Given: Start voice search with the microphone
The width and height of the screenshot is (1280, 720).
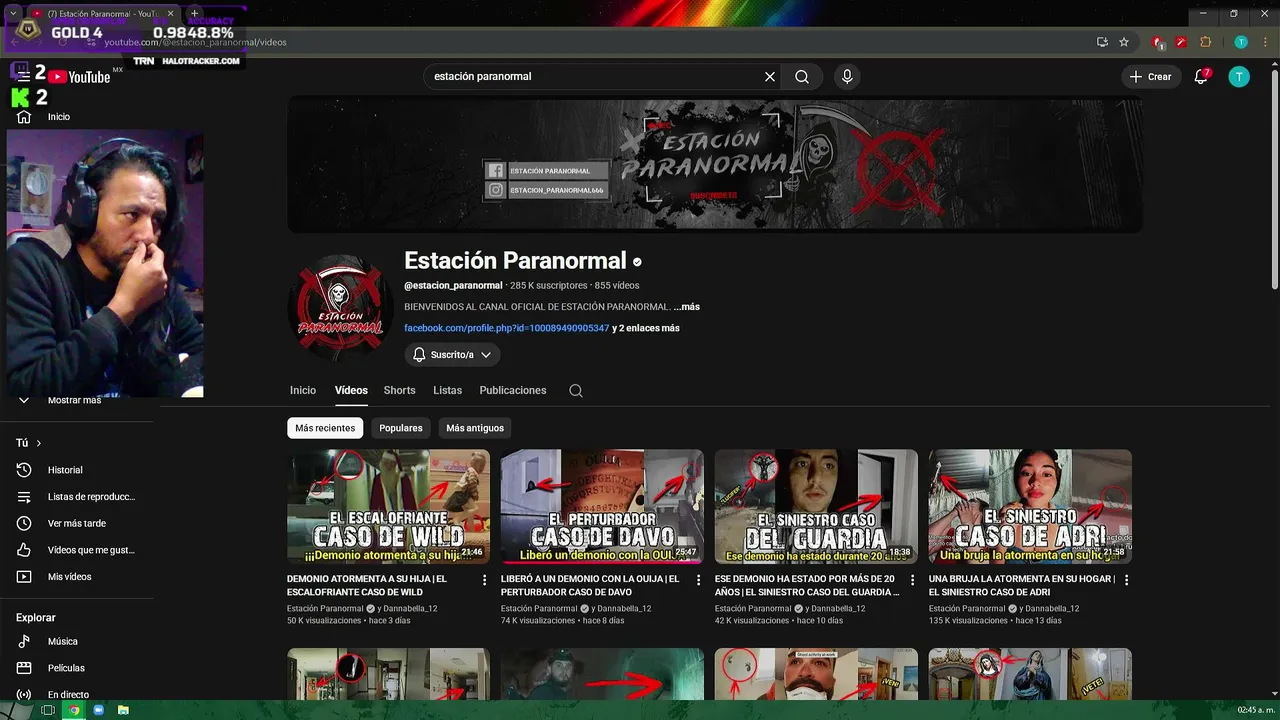Looking at the screenshot, I should pyautogui.click(x=847, y=77).
